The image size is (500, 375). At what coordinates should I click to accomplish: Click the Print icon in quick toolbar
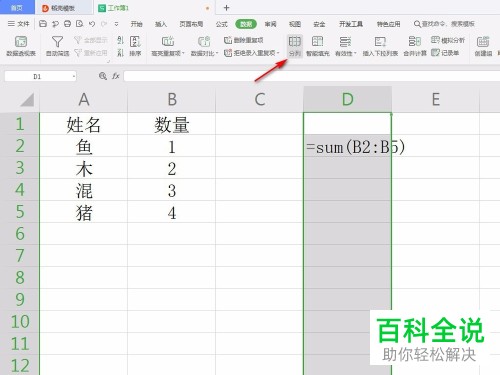point(67,24)
